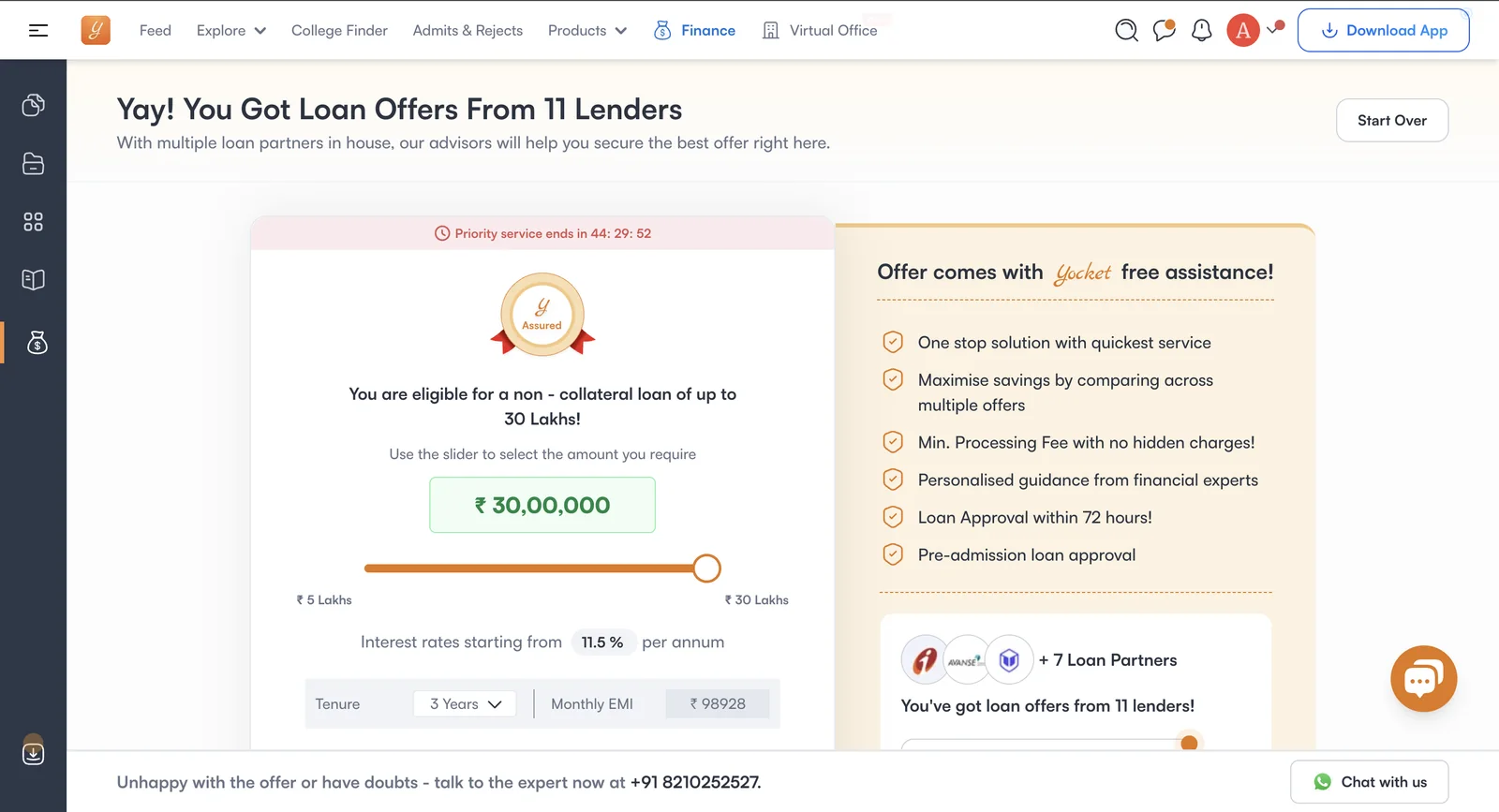Open the hamburger menu icon
Image resolution: width=1499 pixels, height=812 pixels.
38,31
